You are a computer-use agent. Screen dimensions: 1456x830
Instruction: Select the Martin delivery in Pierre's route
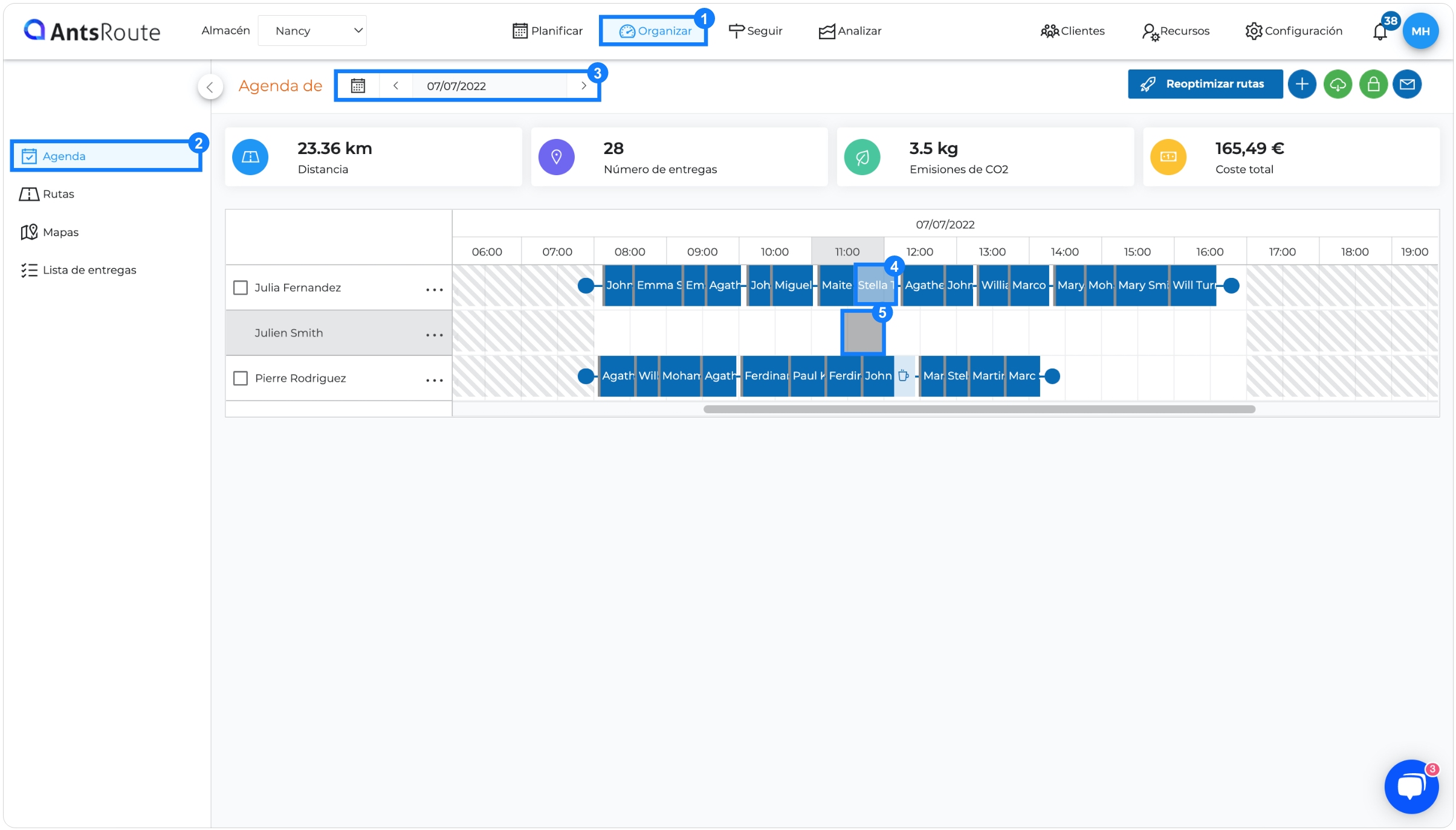pos(988,376)
